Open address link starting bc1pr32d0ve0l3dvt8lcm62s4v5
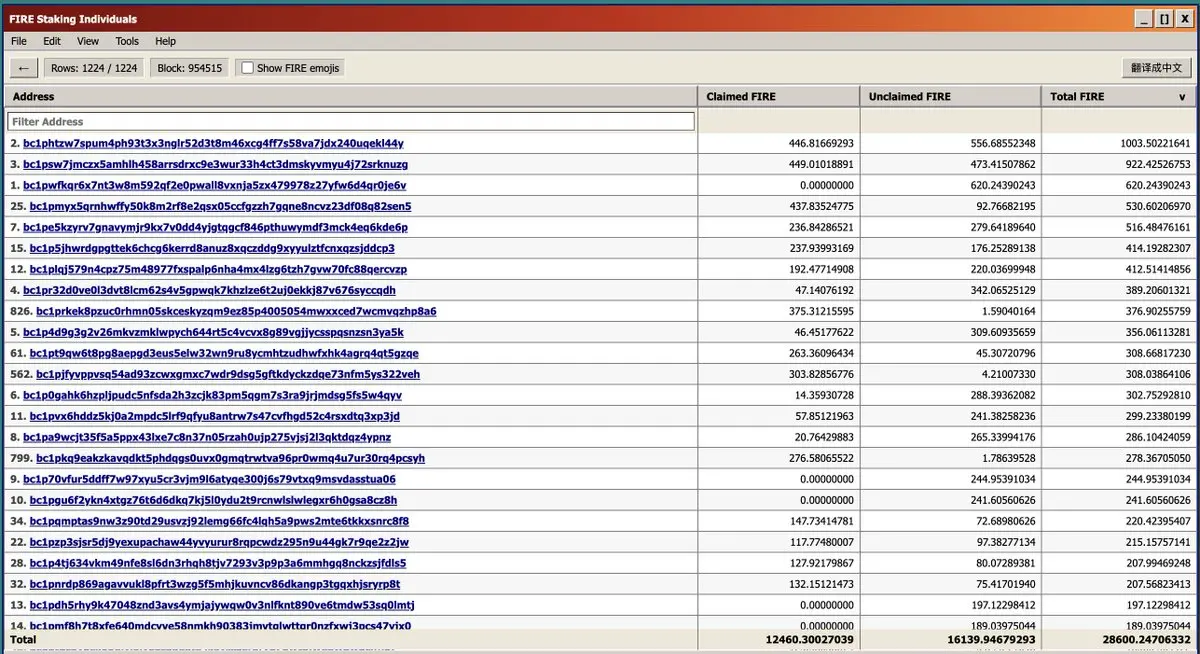 point(209,290)
